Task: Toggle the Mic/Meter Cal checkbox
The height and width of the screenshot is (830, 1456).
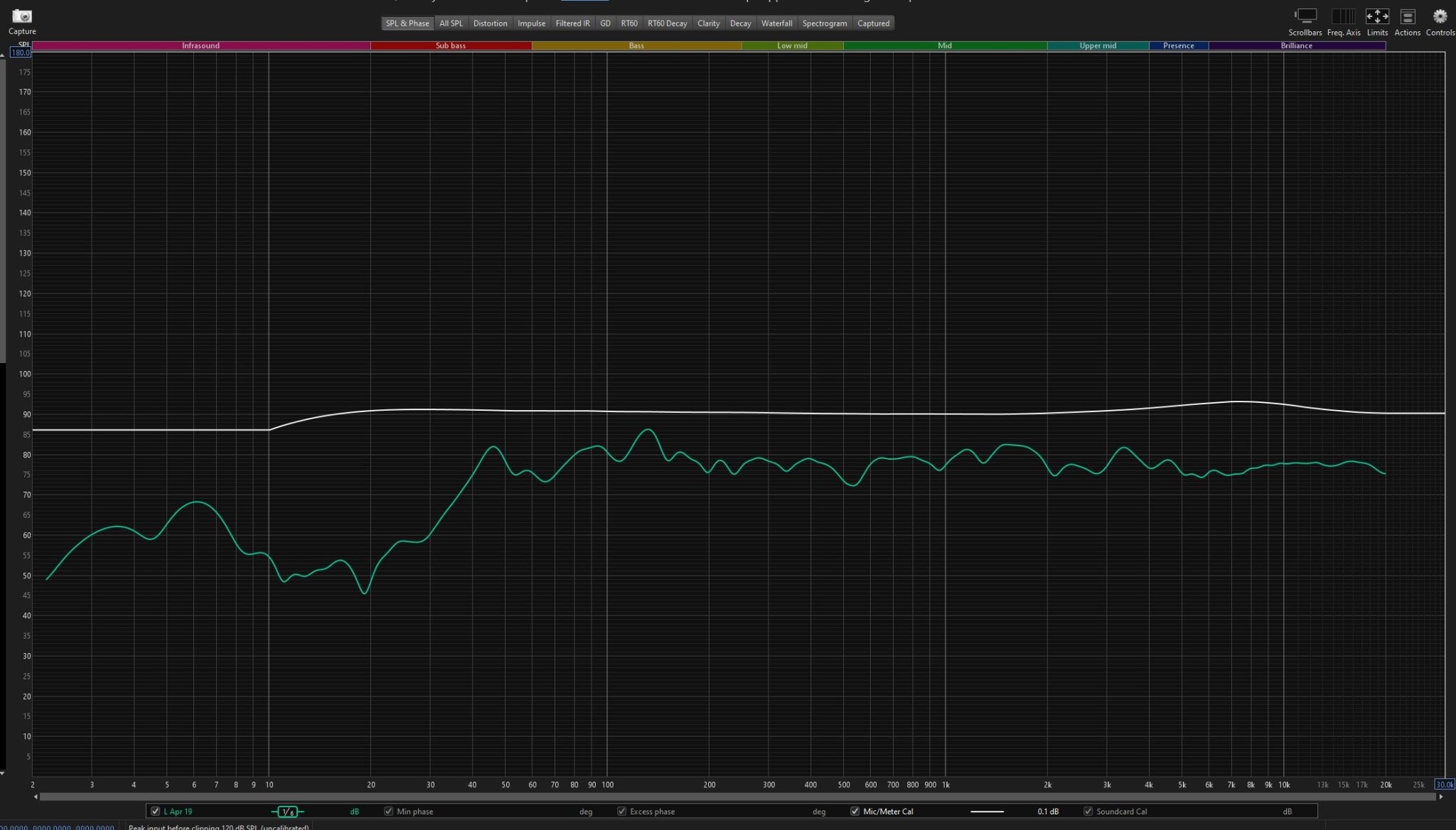Action: point(855,812)
